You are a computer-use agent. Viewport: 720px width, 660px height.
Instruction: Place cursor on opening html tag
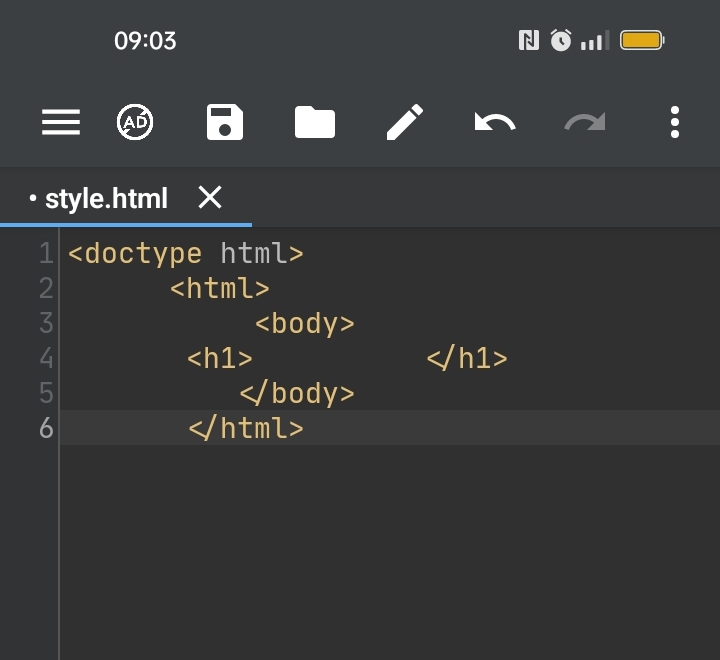click(220, 289)
